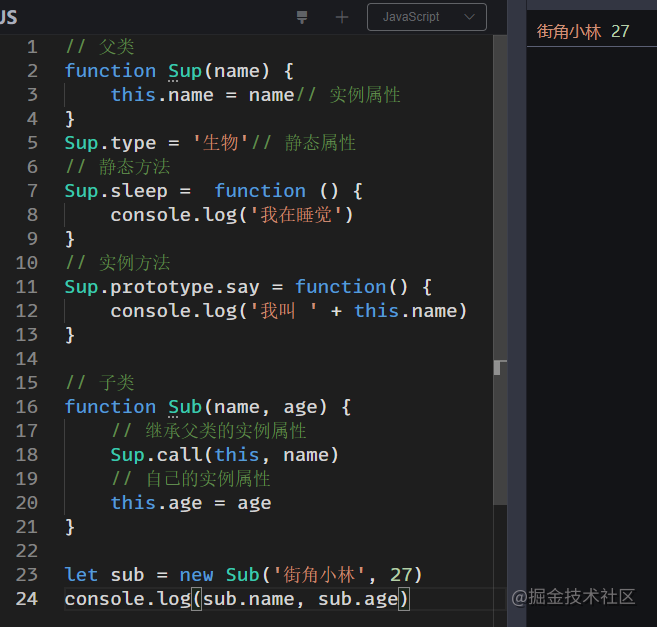Open the JavaScript language dropdown

pos(427,17)
